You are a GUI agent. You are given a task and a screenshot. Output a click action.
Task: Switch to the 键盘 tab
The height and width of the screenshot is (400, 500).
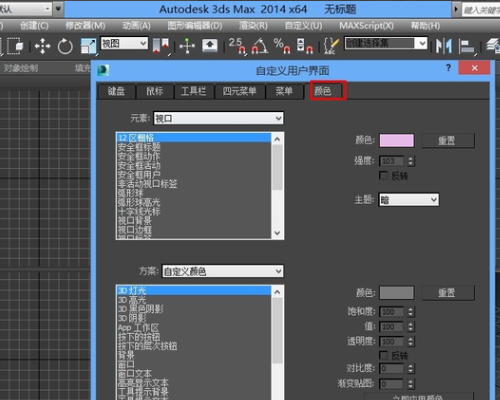tap(116, 91)
